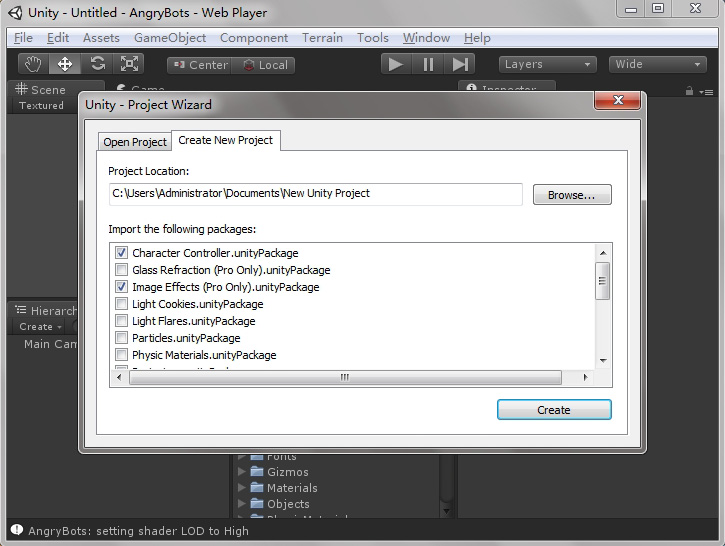The width and height of the screenshot is (725, 546).
Task: Select Main Camera in Hierarchy
Action: click(50, 344)
